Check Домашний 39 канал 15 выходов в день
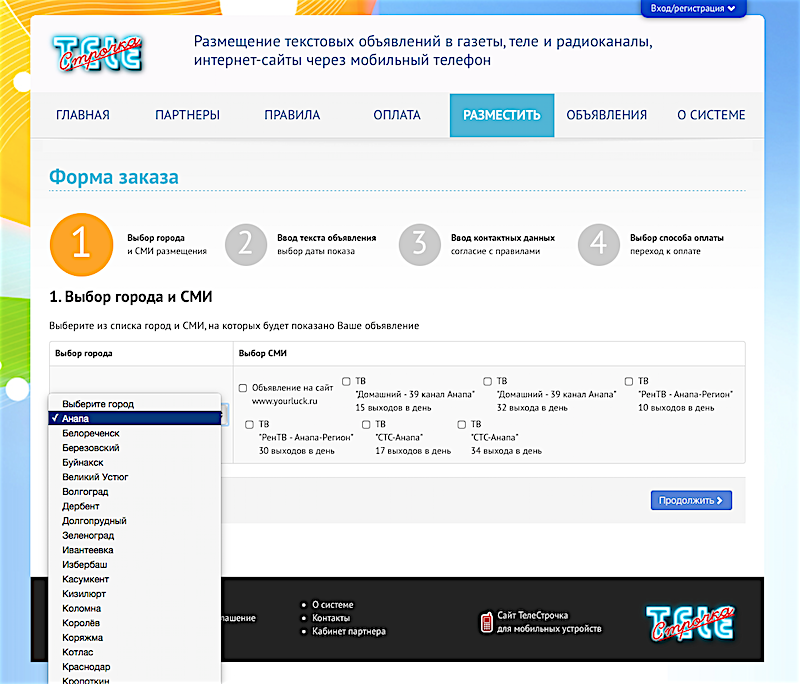 [346, 382]
